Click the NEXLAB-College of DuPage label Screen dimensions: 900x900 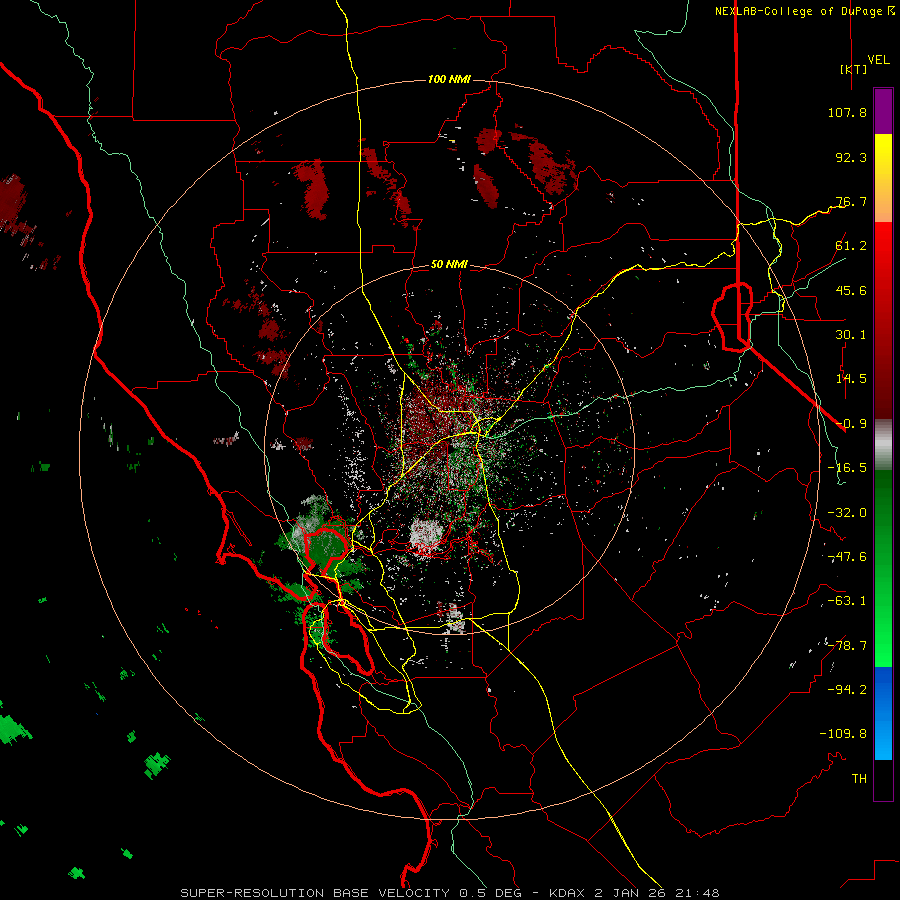click(804, 11)
